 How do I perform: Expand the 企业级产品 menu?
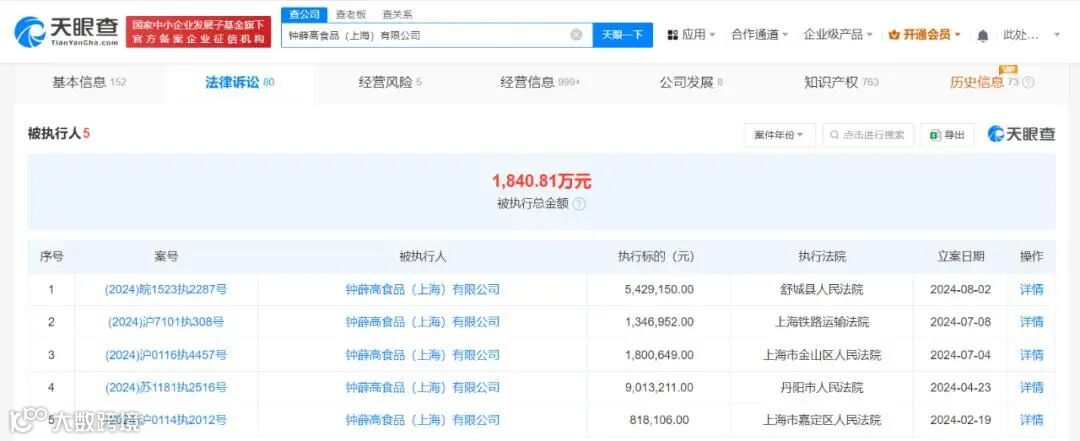[x=838, y=34]
